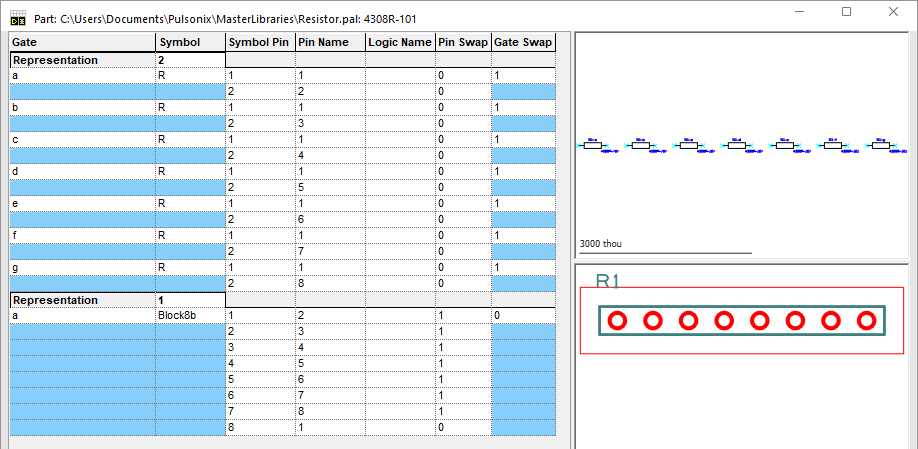Click the rightmost red pad in R1 footprint
Screen dimensions: 918x449
[866, 320]
